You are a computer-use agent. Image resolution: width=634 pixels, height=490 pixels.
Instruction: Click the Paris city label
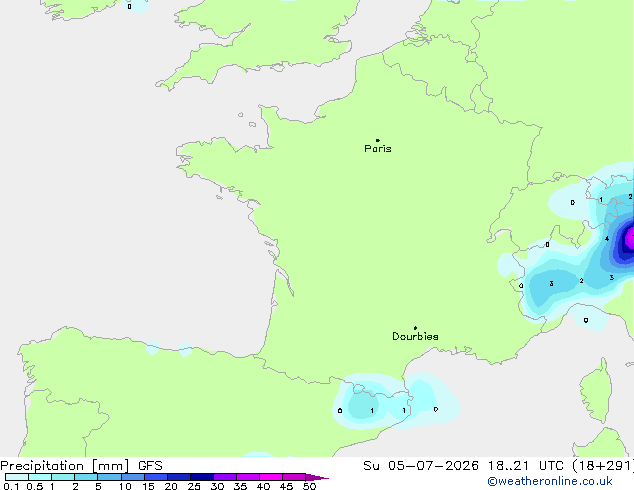(x=378, y=148)
